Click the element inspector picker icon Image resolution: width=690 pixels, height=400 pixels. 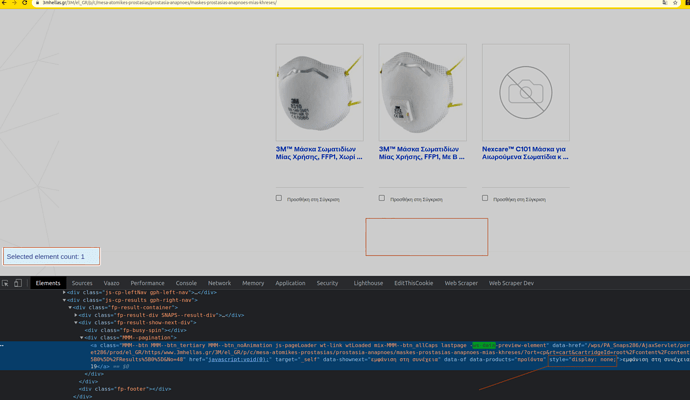(x=6, y=283)
